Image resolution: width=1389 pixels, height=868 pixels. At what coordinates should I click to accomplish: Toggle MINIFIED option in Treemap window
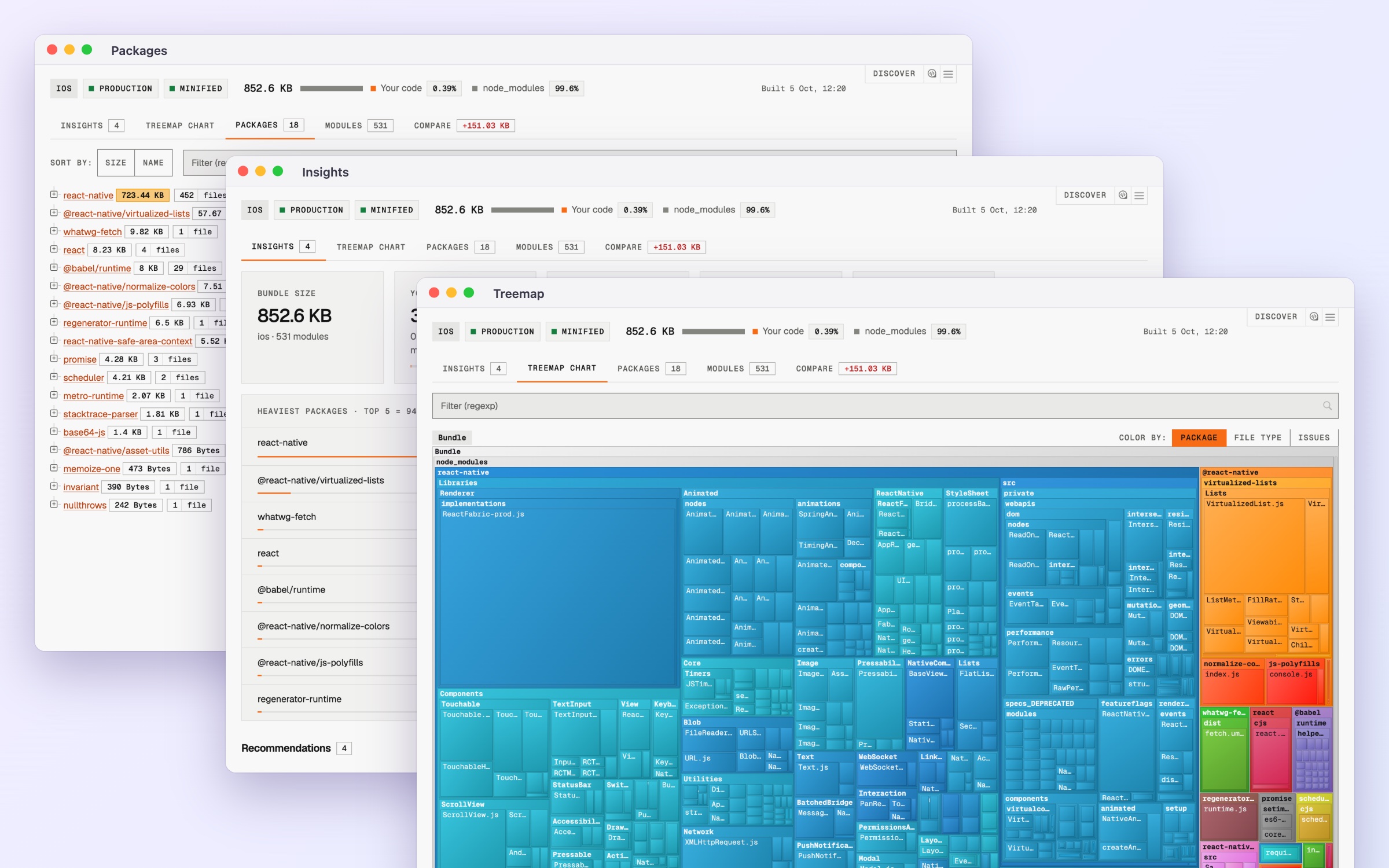point(578,332)
